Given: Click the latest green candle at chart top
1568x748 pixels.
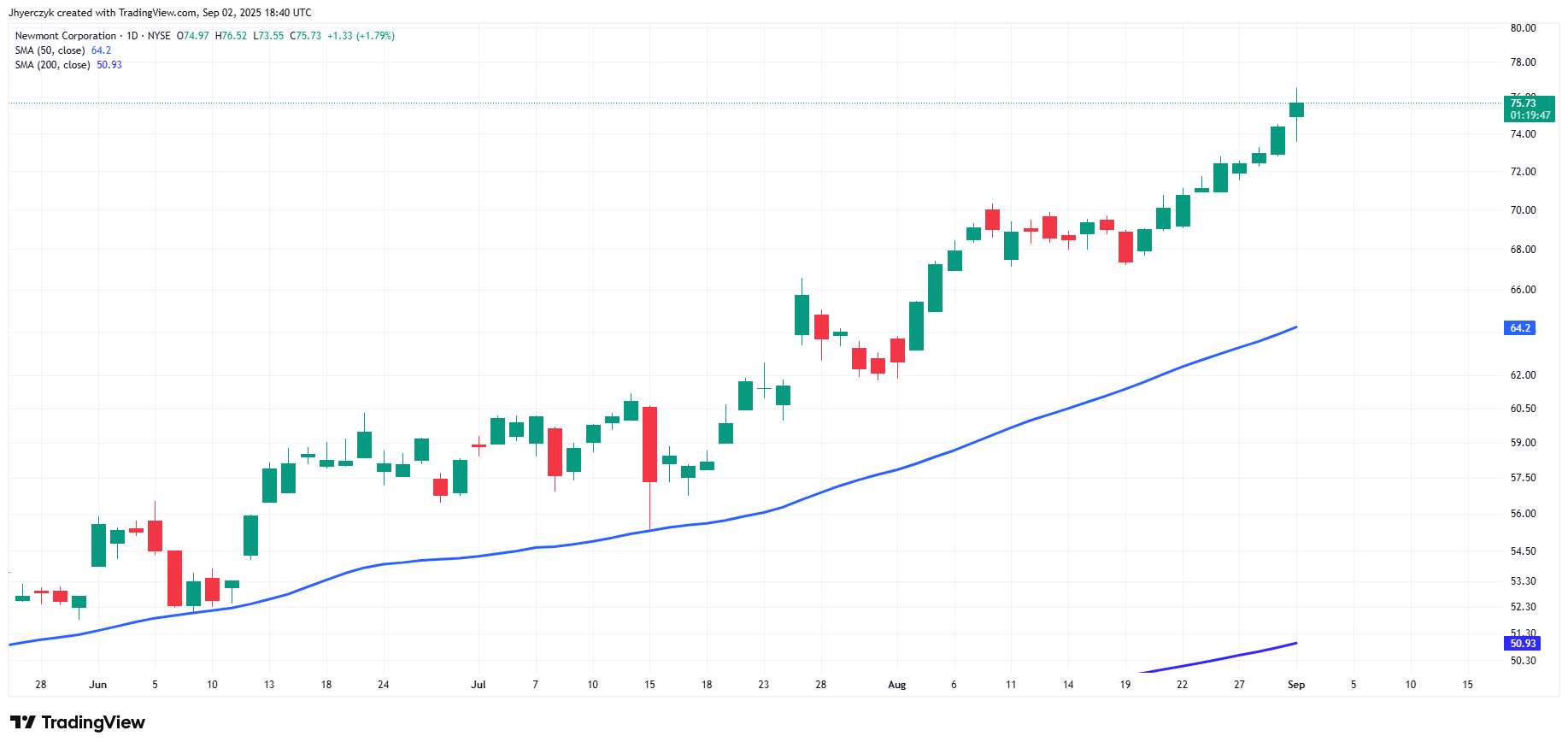Looking at the screenshot, I should (1296, 109).
